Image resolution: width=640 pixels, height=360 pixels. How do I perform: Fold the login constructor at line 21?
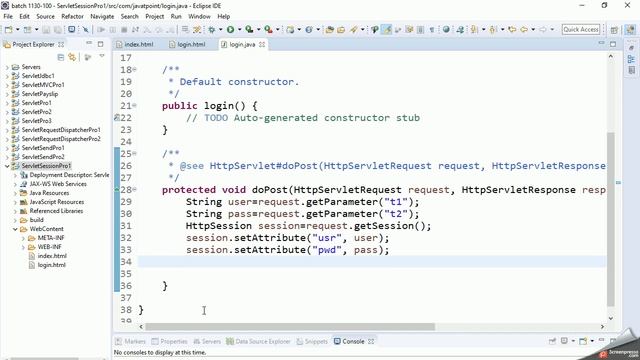coord(134,105)
